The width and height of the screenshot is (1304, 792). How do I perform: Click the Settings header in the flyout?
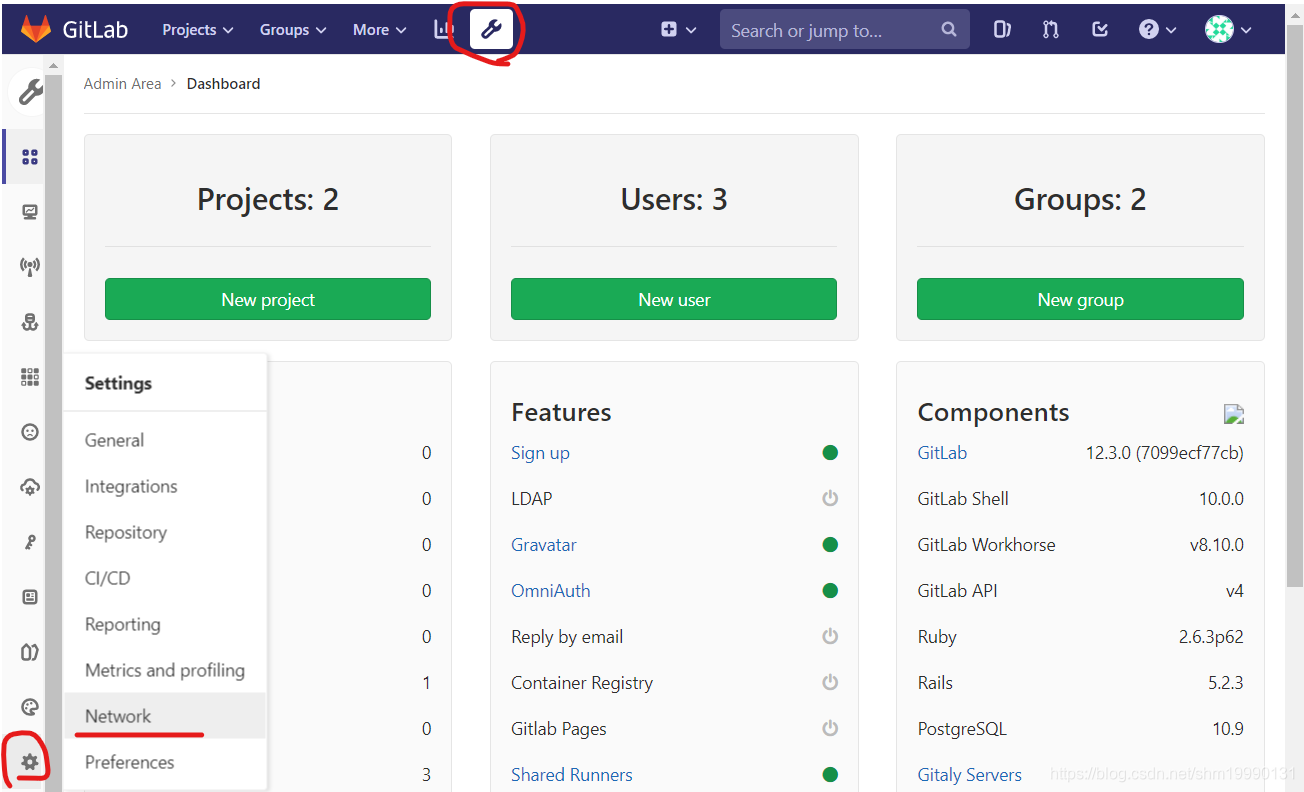[118, 383]
